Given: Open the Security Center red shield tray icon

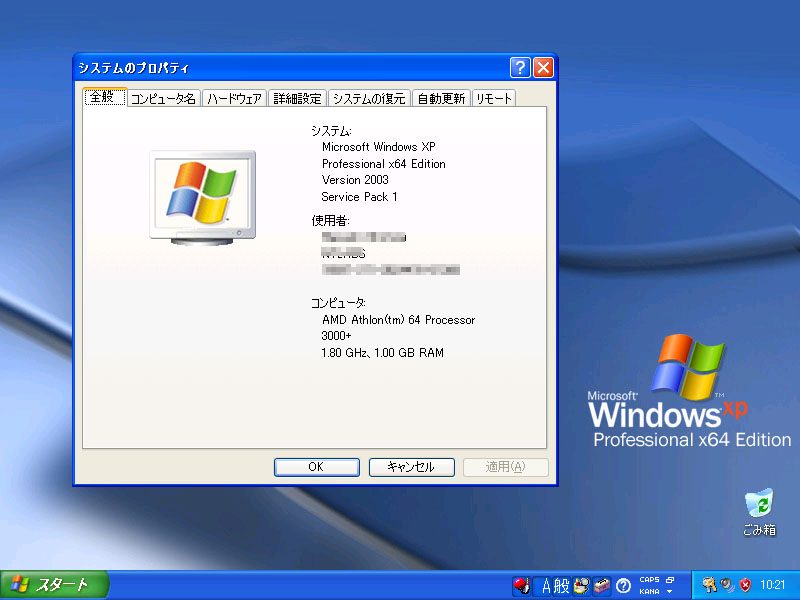Looking at the screenshot, I should [745, 585].
